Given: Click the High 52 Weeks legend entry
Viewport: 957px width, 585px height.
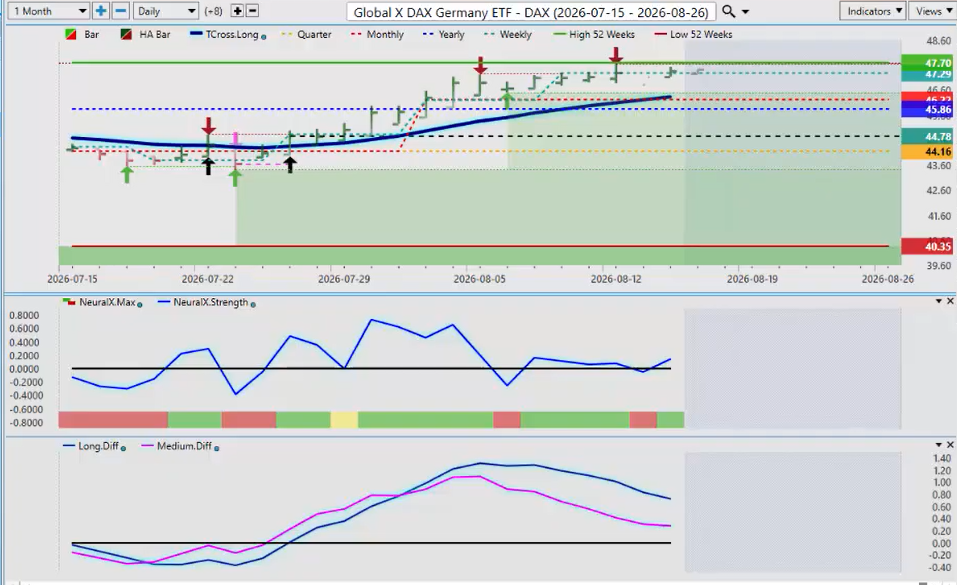Looking at the screenshot, I should [x=594, y=35].
